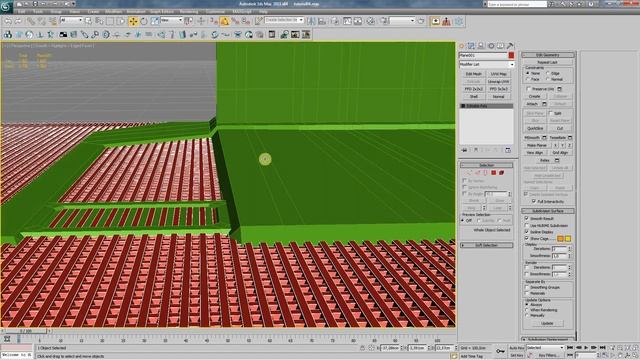Click the Auto Key button

coord(516,348)
